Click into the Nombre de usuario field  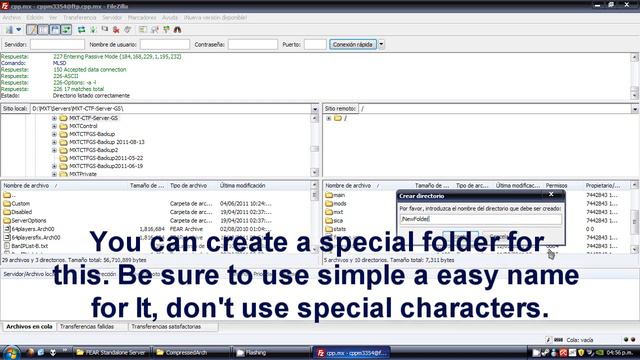(x=165, y=44)
